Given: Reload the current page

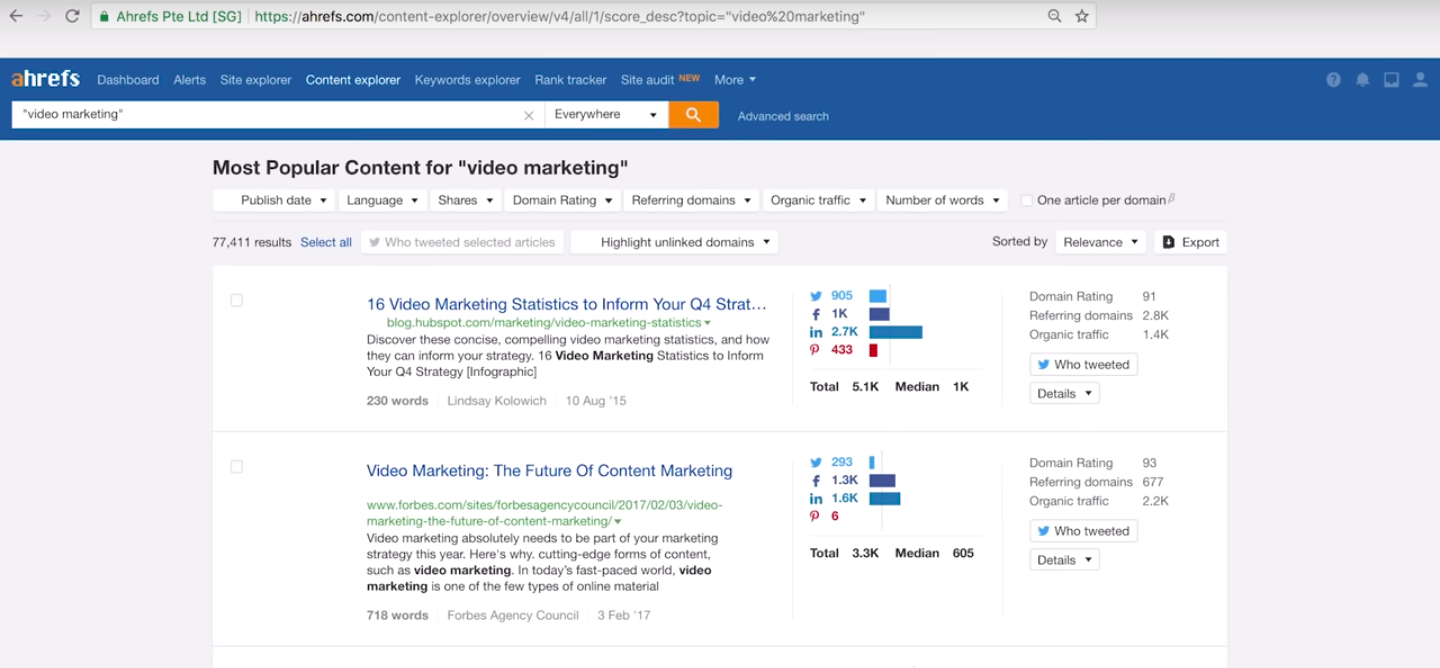Looking at the screenshot, I should click(72, 16).
